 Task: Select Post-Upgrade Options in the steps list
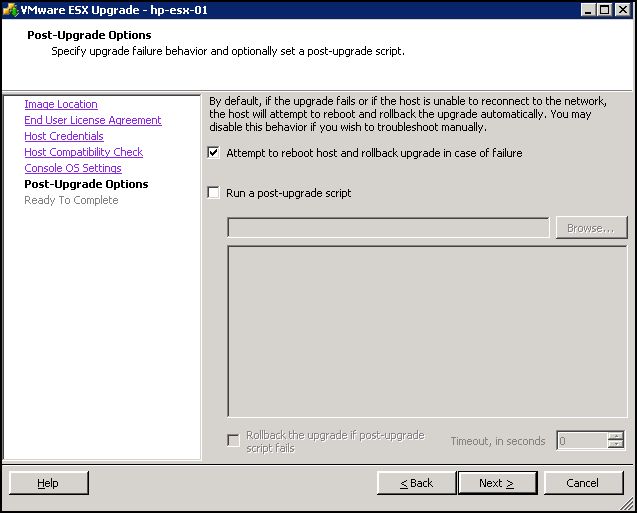click(86, 184)
